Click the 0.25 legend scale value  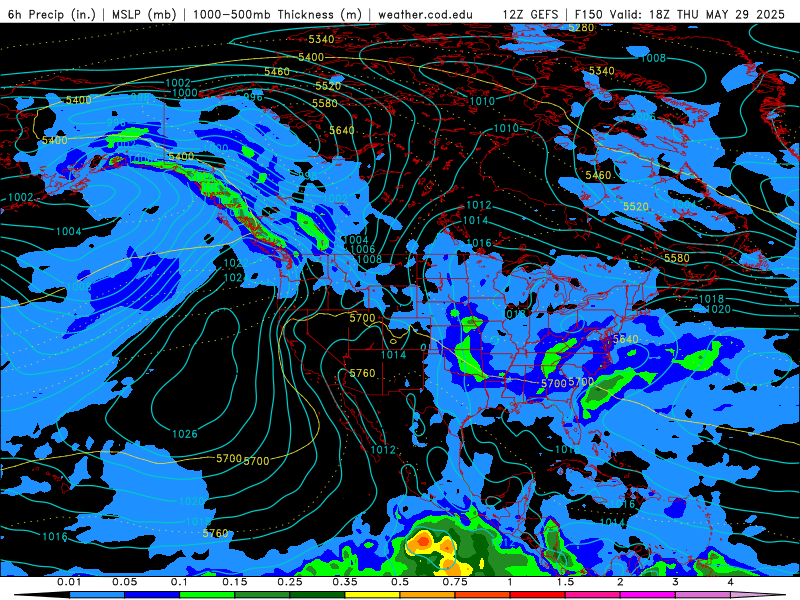click(x=290, y=582)
